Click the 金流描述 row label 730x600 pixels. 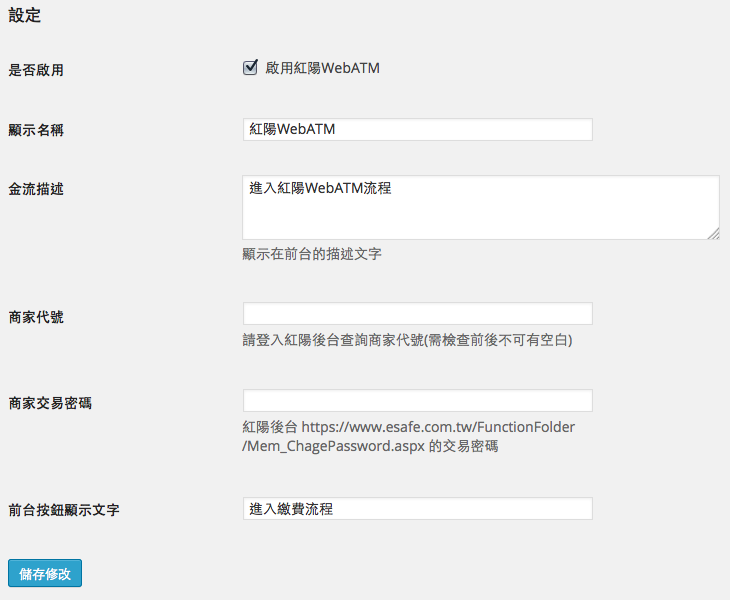click(x=36, y=189)
